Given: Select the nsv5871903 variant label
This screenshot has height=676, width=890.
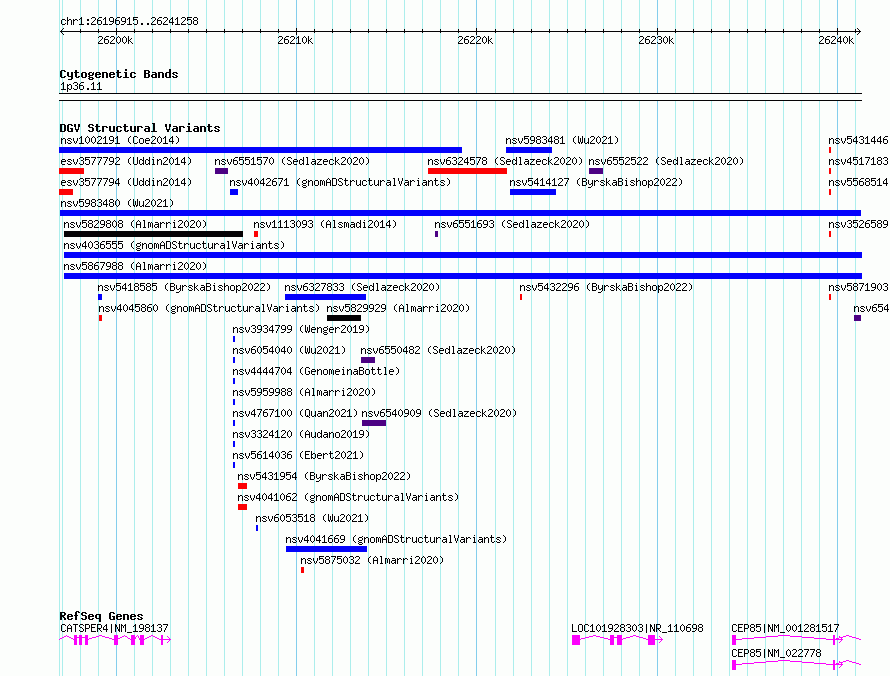Looking at the screenshot, I should coord(858,287).
